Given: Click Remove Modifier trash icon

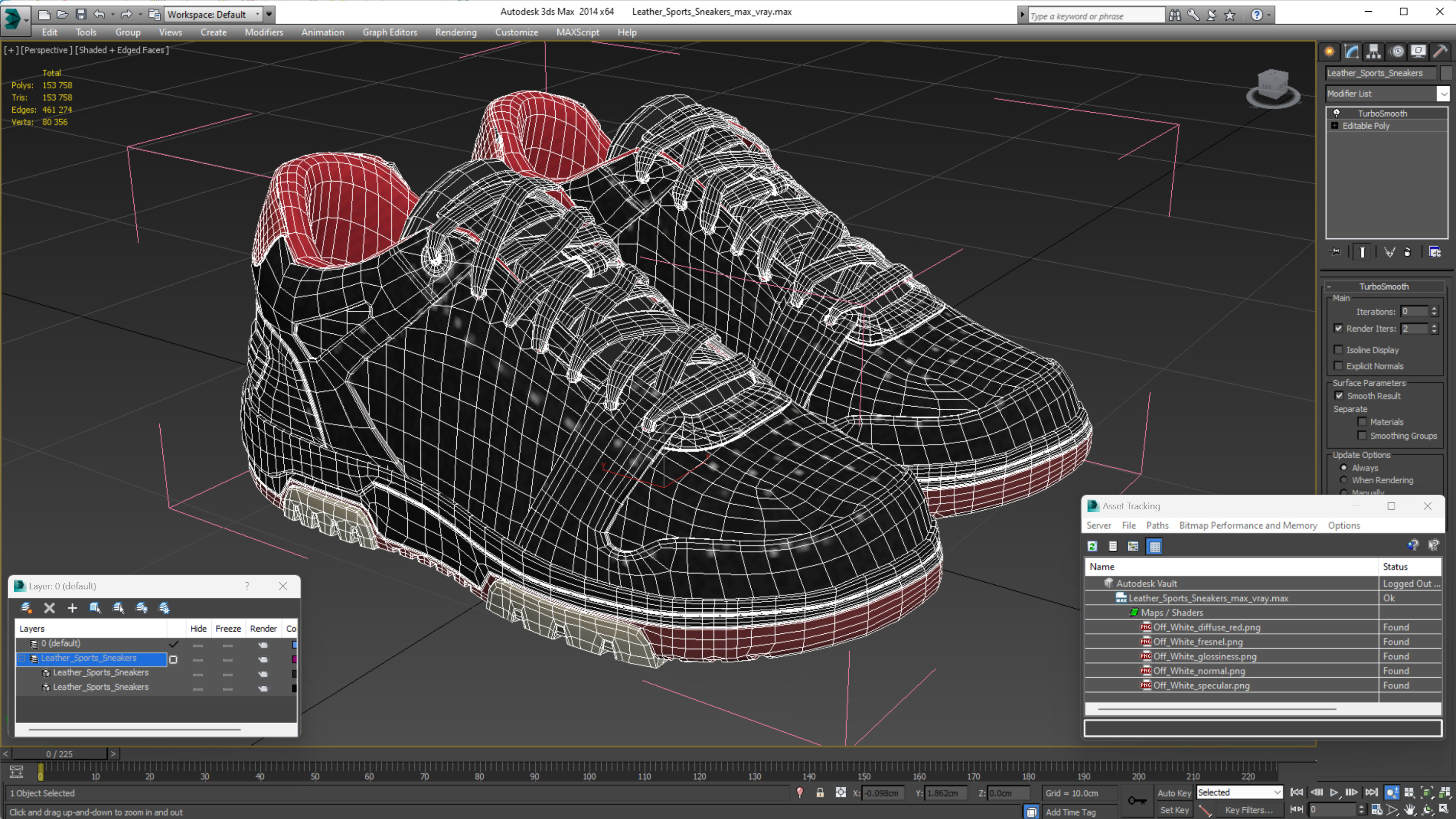Looking at the screenshot, I should click(1408, 252).
